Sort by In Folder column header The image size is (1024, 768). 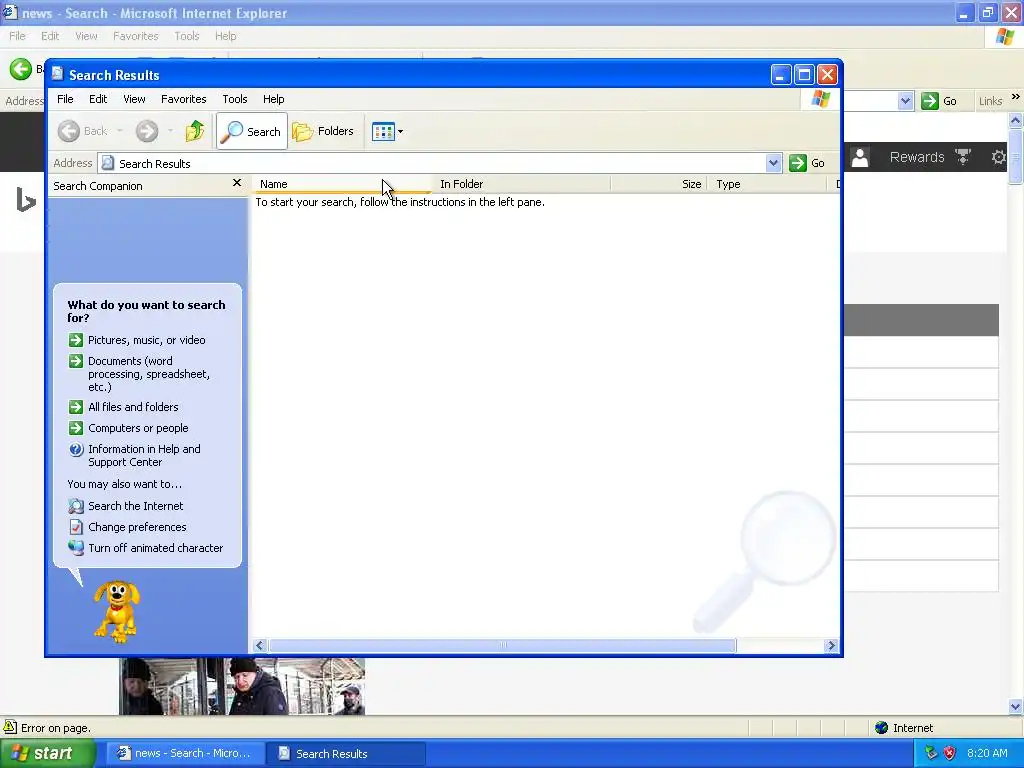tap(521, 184)
